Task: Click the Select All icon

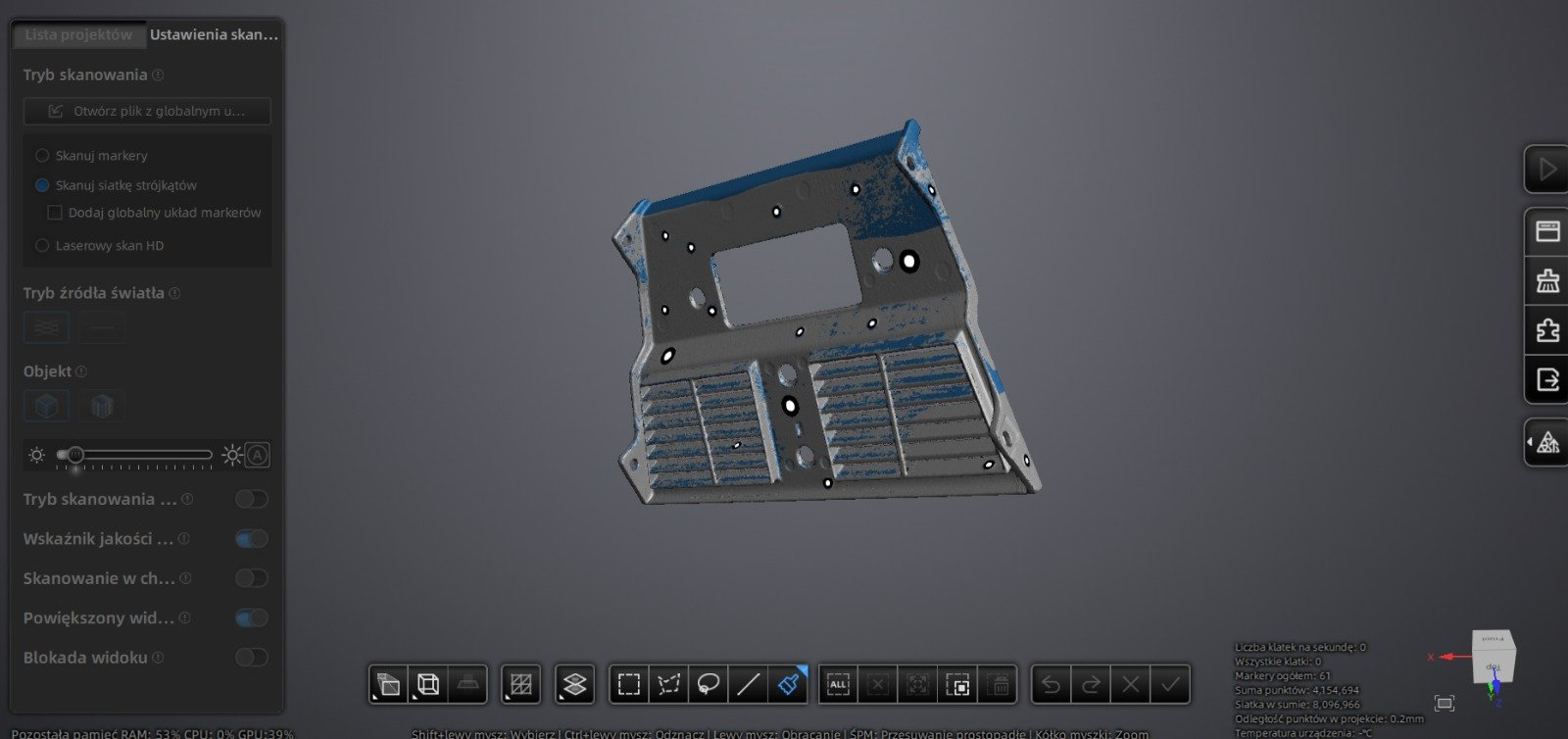Action: pos(838,684)
